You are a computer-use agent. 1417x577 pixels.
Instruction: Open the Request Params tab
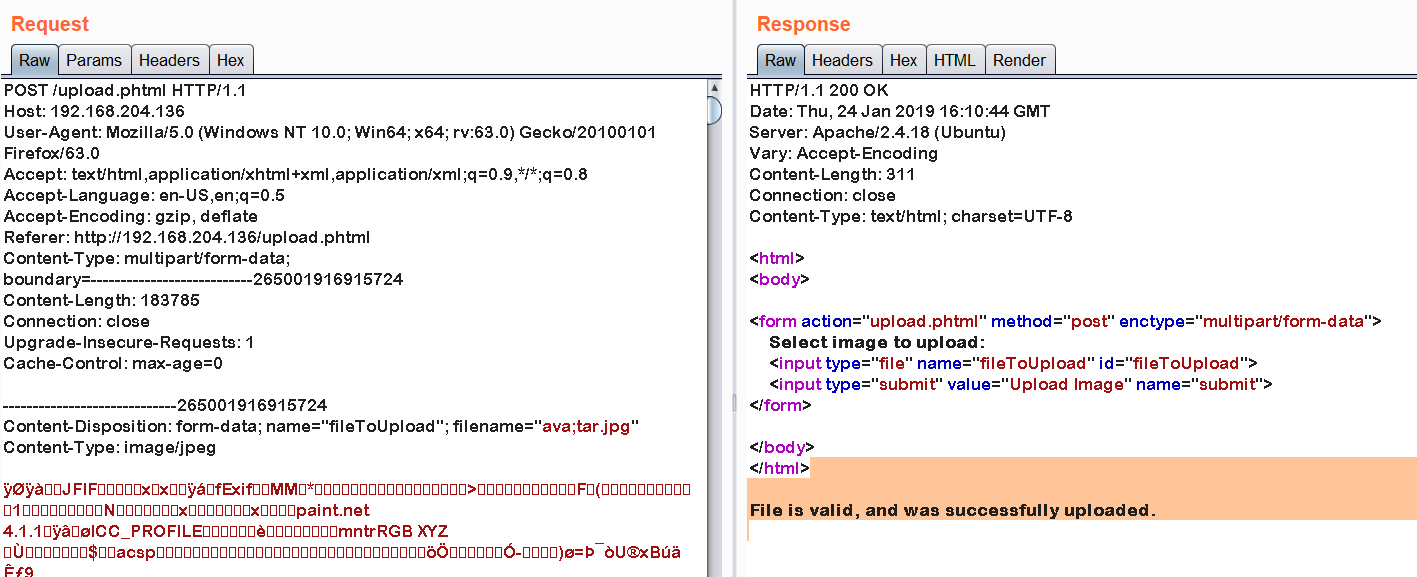tap(94, 60)
